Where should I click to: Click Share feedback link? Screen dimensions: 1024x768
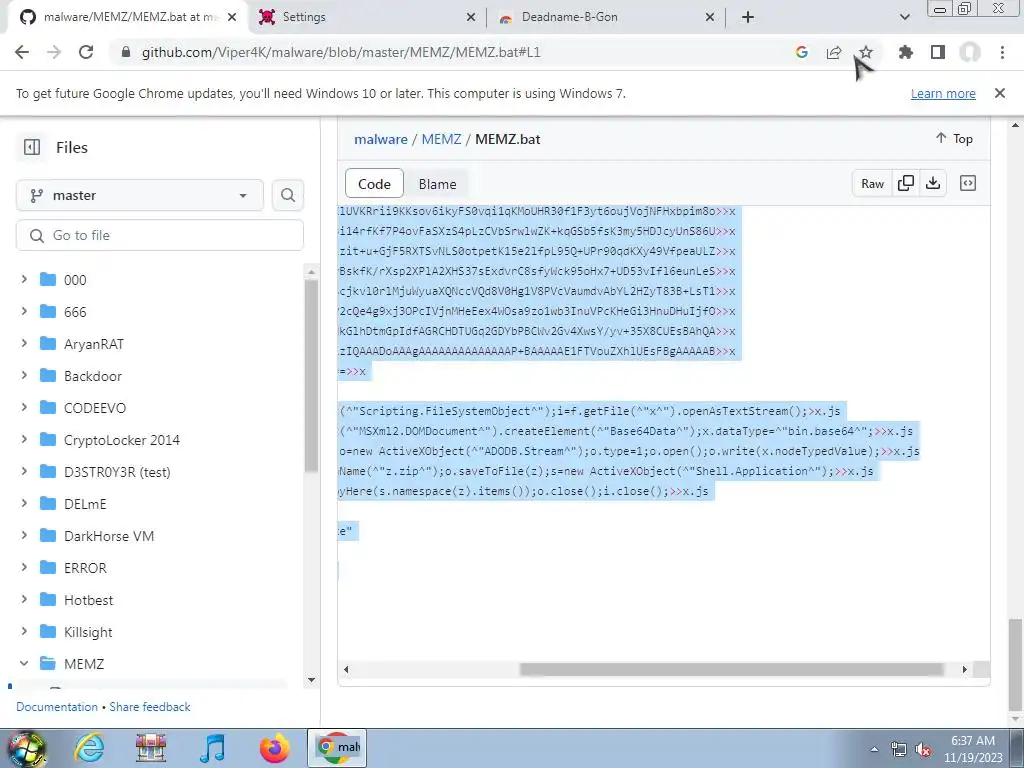tap(150, 707)
